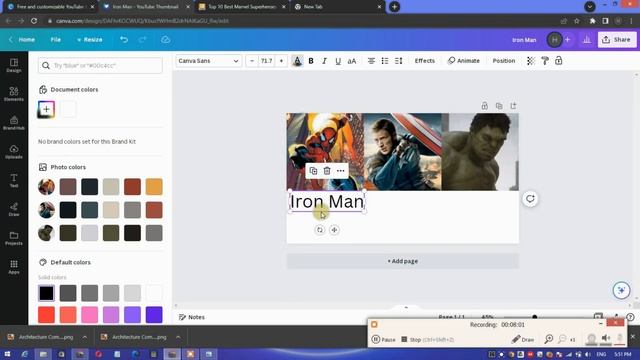This screenshot has width=640, height=360.
Task: Select the Hulk image on canvas
Action: coord(480,152)
